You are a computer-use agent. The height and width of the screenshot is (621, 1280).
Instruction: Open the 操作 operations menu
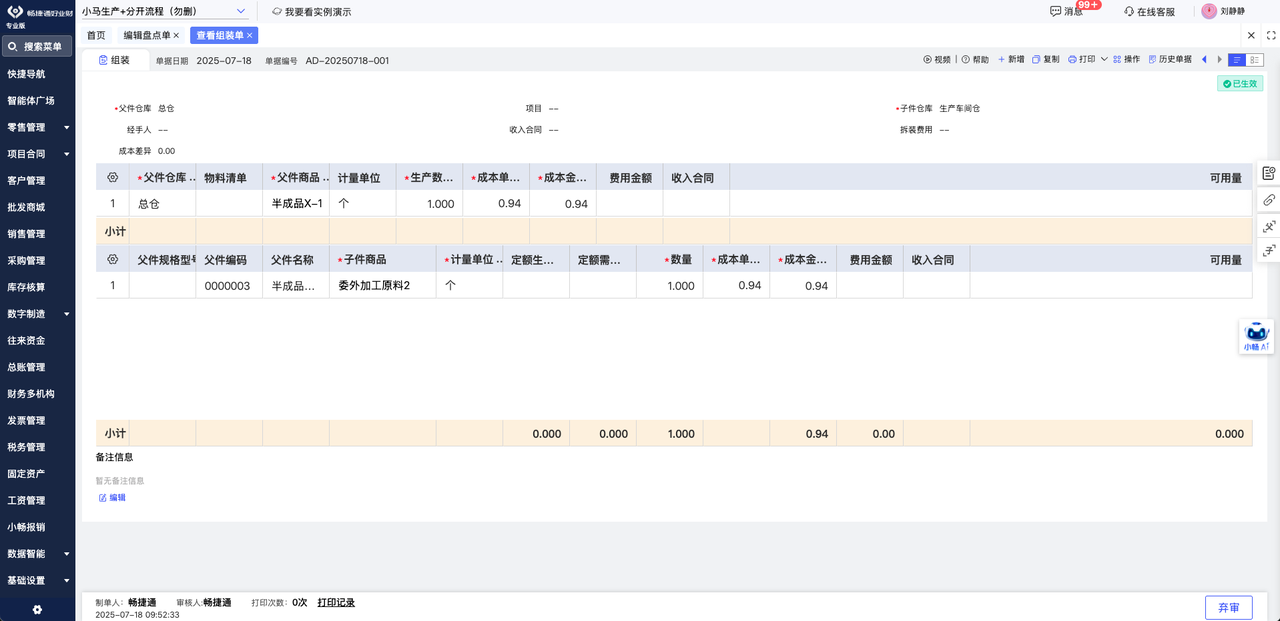(x=1127, y=60)
